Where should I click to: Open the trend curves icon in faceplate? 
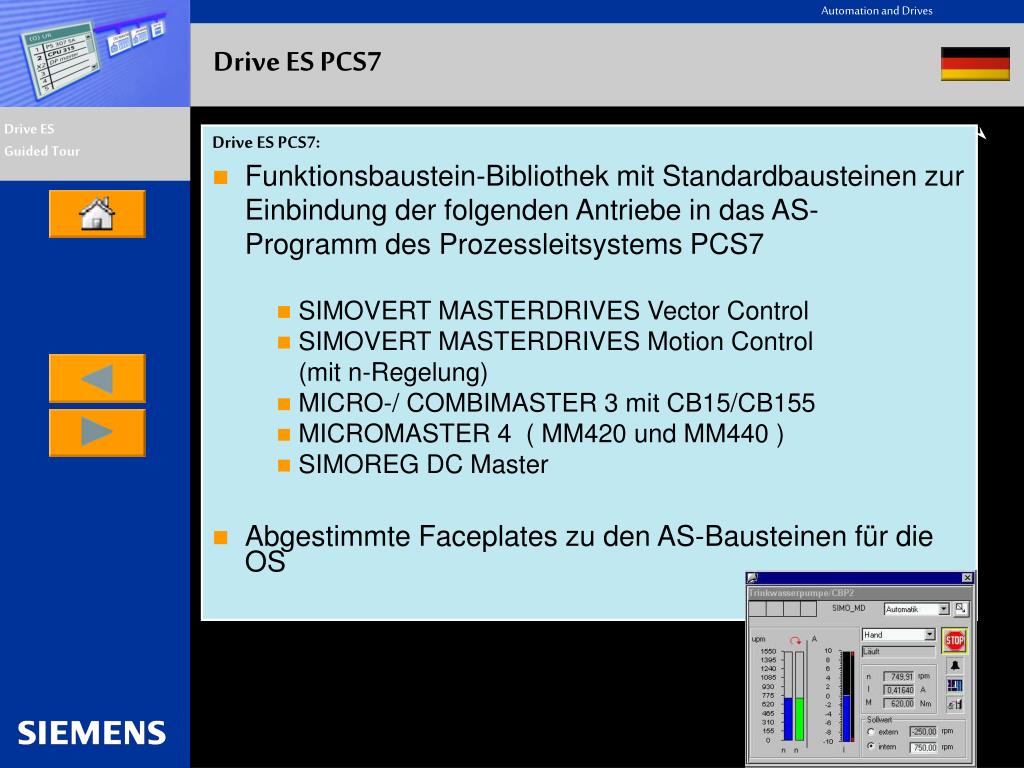point(955,685)
